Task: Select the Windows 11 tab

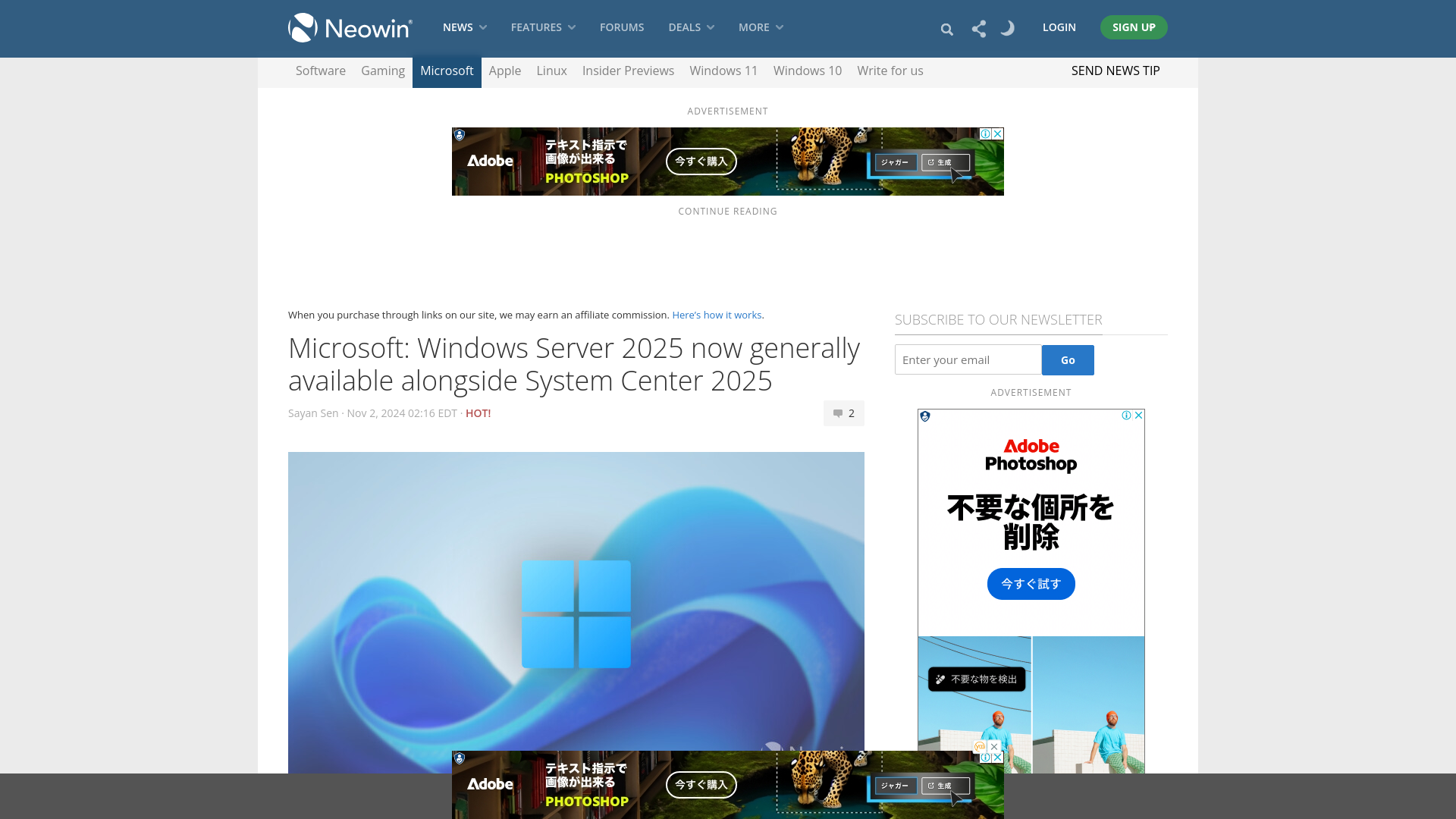Action: point(724,70)
